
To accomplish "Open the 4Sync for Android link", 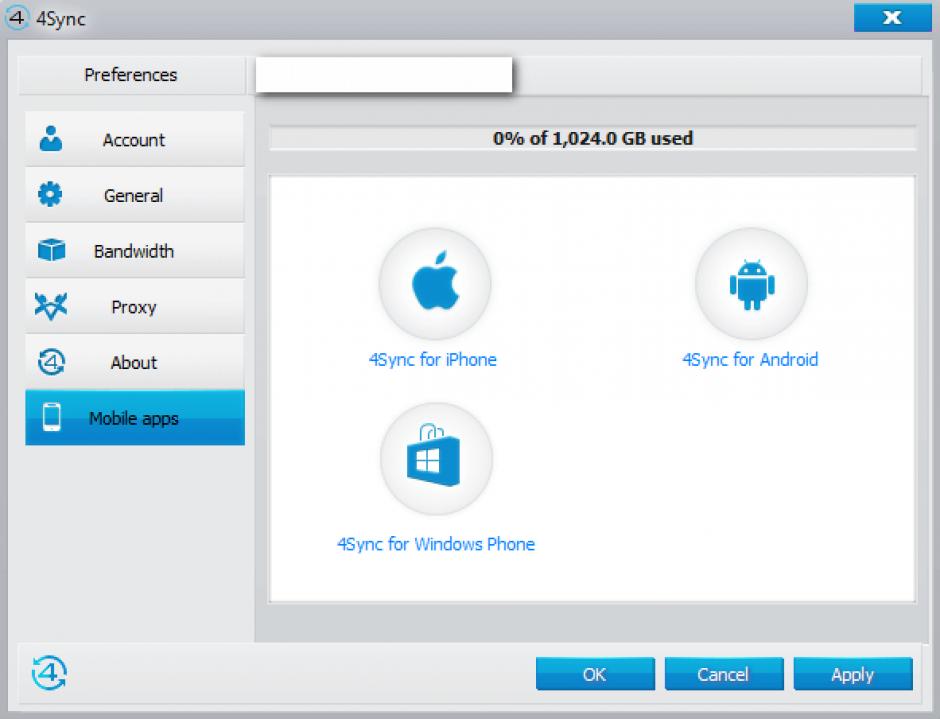I will (x=750, y=360).
